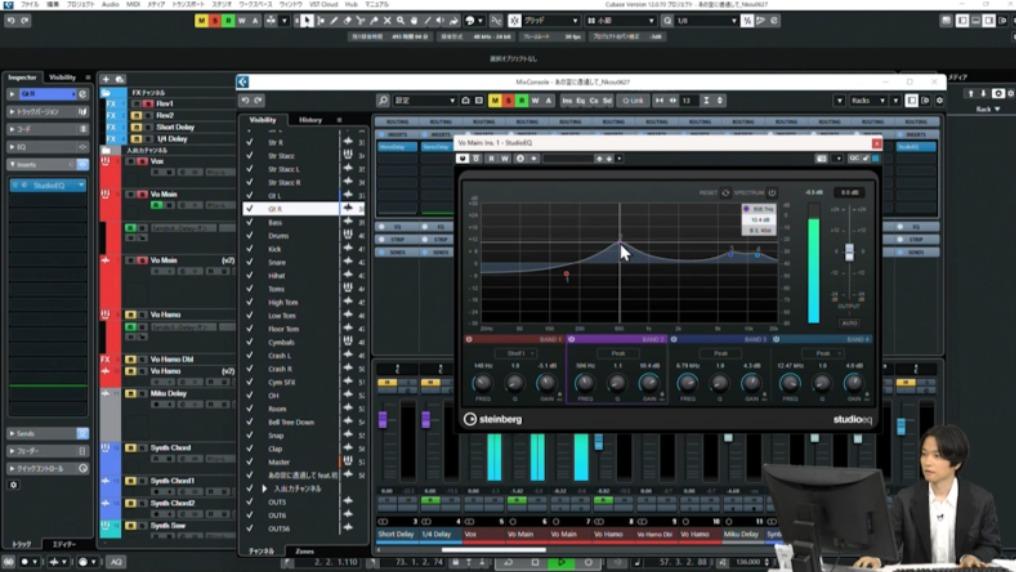The image size is (1016, 572).
Task: Click the red mute-all M button in top toolbar
Action: click(201, 20)
